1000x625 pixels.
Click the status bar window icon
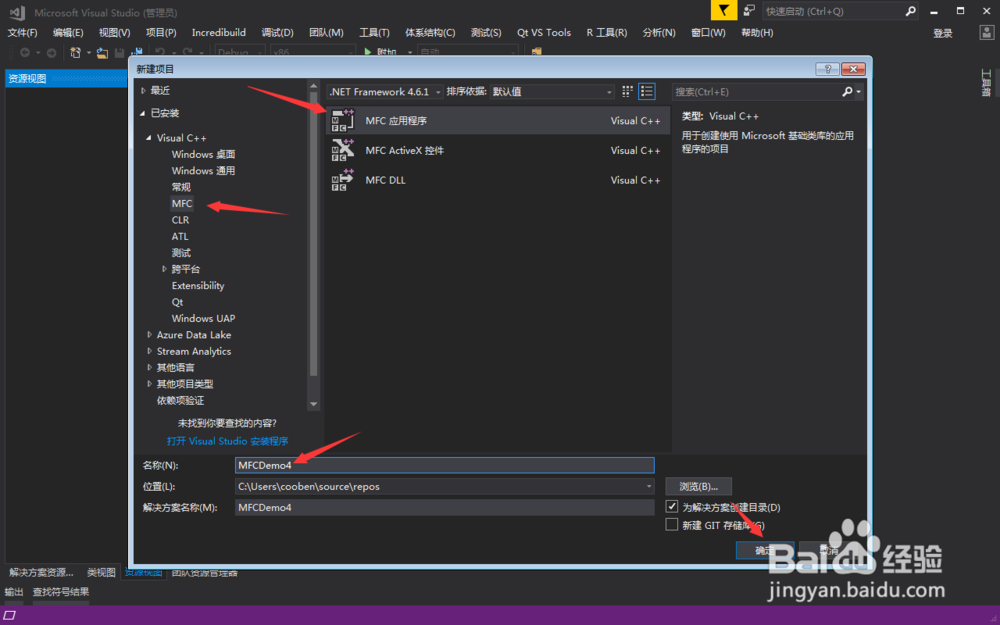[x=10, y=615]
